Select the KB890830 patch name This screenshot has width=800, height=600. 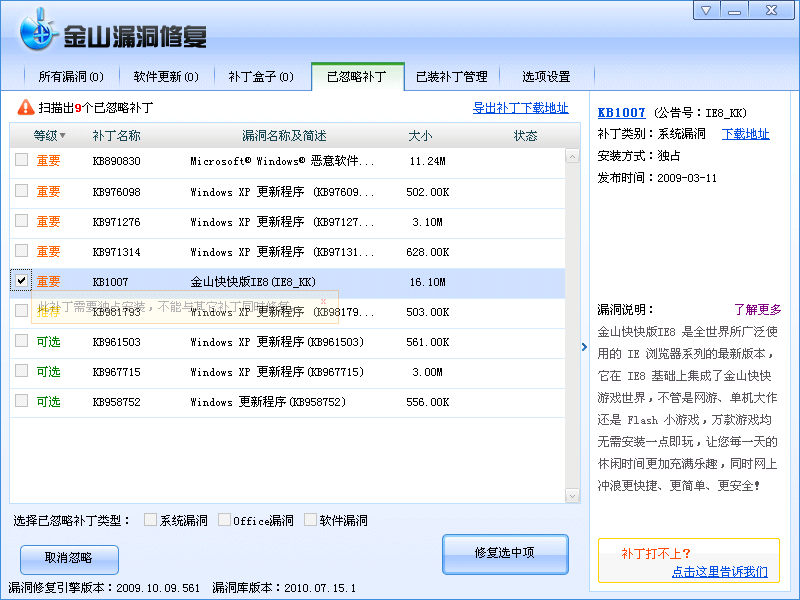[116, 161]
